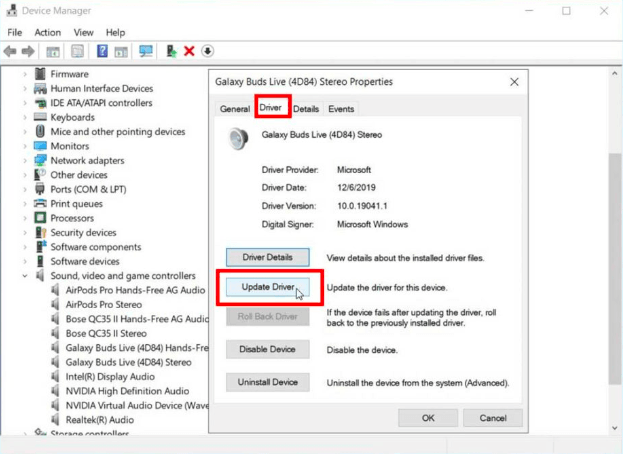Select NVIDIA High Definition Audio device
Screen dimensions: 623x454
coord(127,391)
